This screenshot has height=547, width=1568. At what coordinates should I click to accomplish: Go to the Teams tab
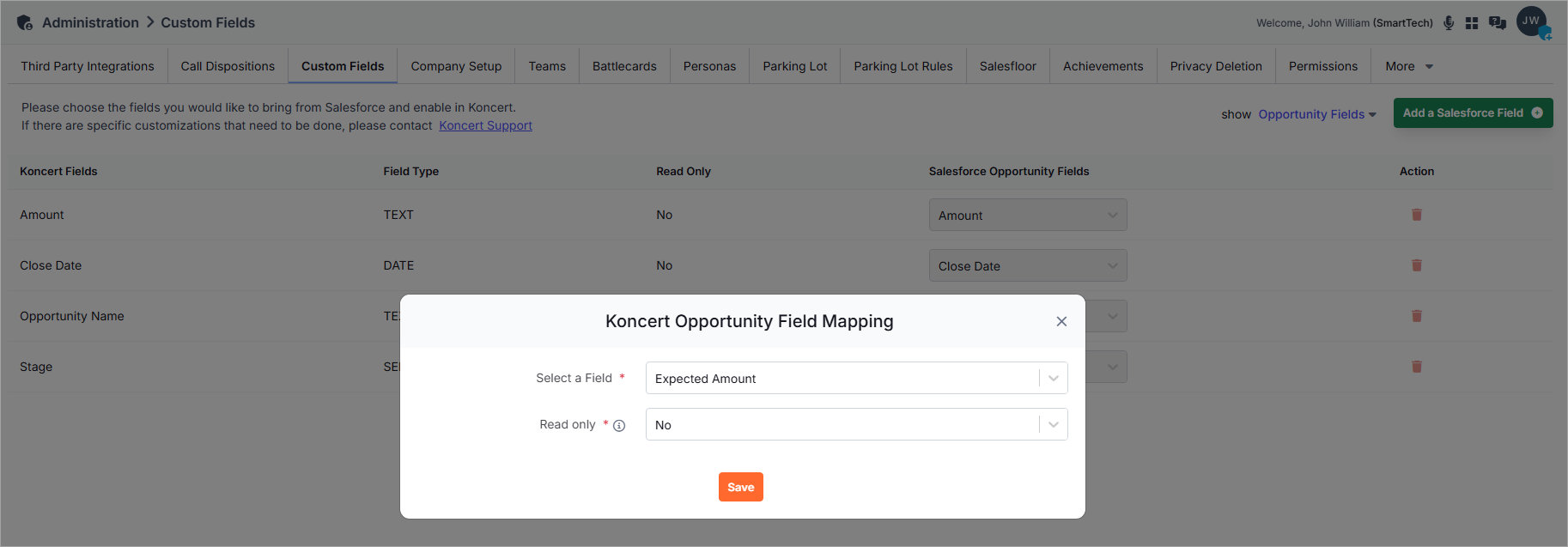tap(547, 66)
